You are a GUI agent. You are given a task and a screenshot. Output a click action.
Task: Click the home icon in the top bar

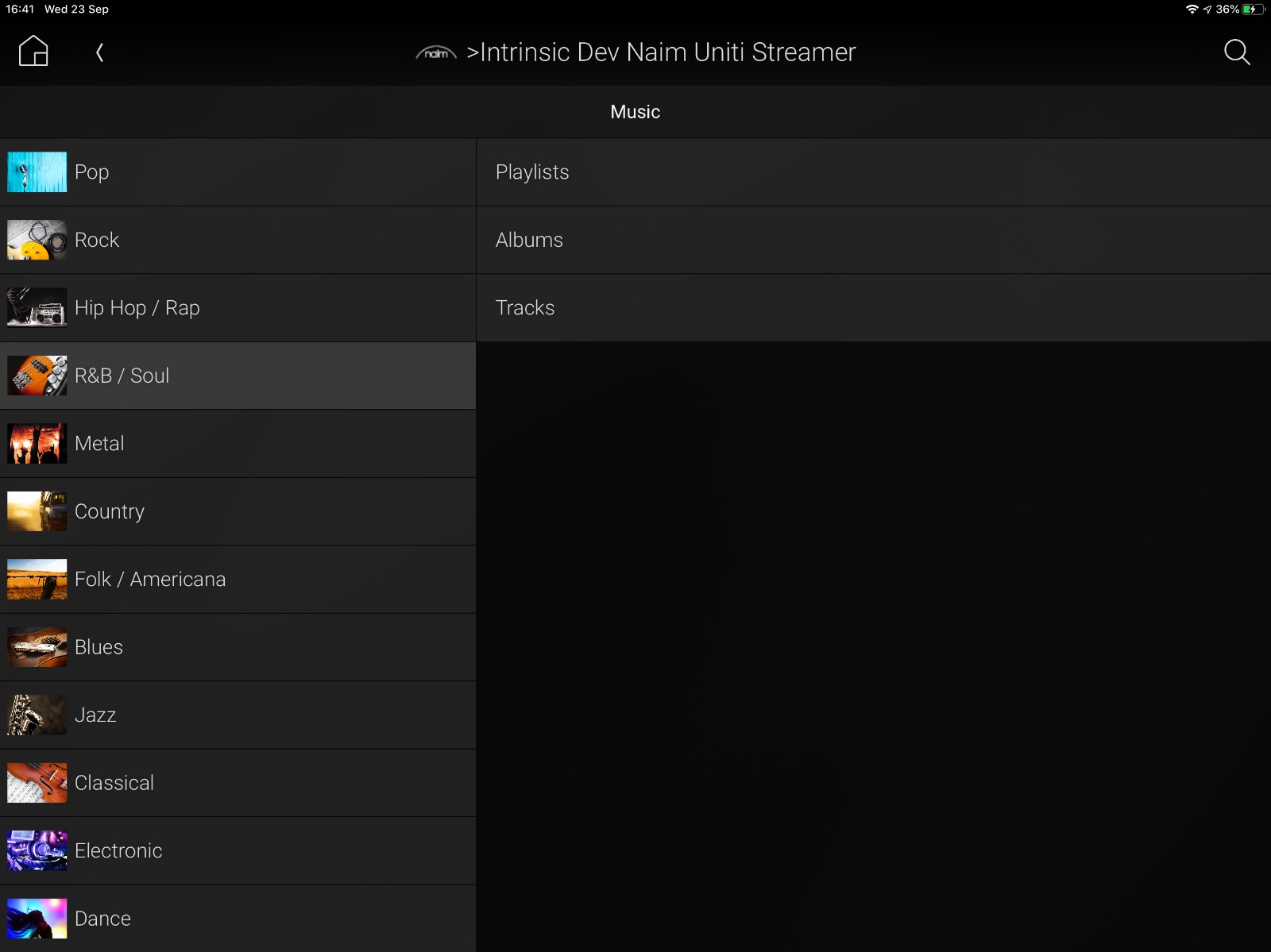click(x=33, y=50)
